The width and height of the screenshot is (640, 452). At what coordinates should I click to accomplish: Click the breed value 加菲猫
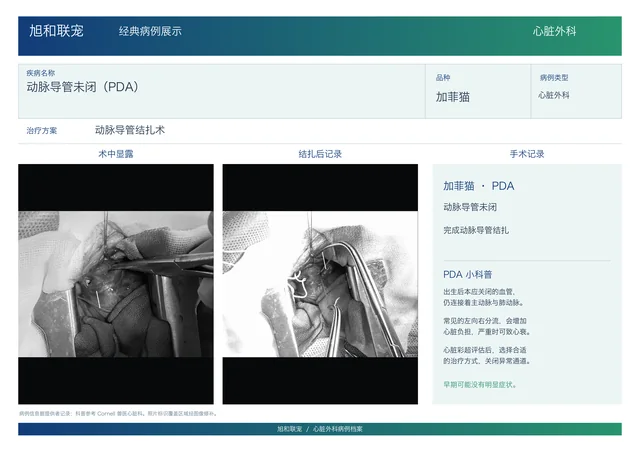[x=453, y=97]
